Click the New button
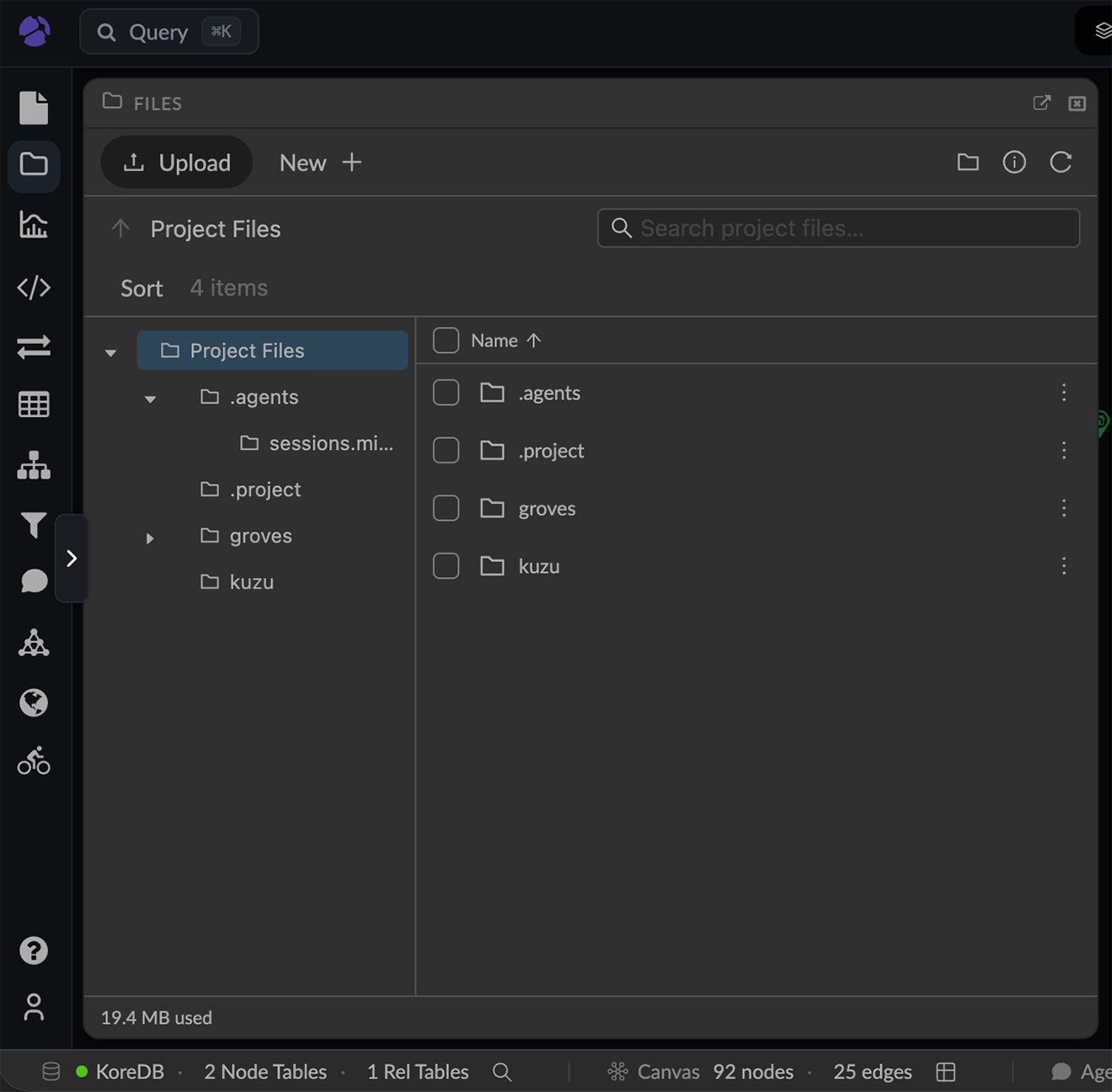 (x=320, y=163)
